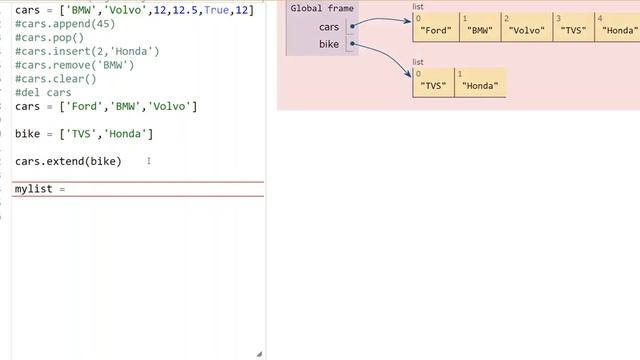
Task: Click the comment '#del cars'
Action: [x=43, y=93]
